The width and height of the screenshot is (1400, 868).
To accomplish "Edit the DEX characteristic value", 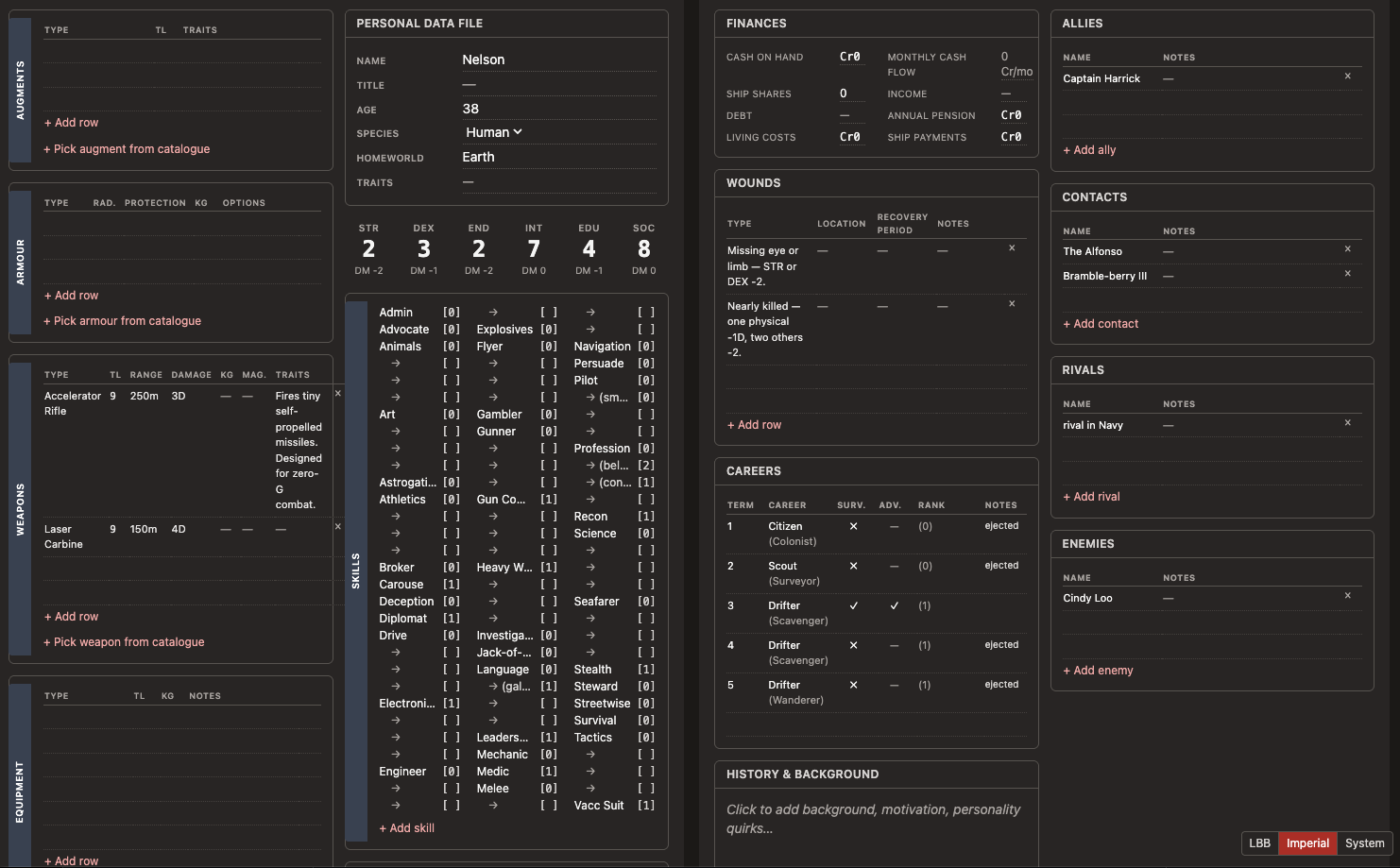I will tap(424, 249).
